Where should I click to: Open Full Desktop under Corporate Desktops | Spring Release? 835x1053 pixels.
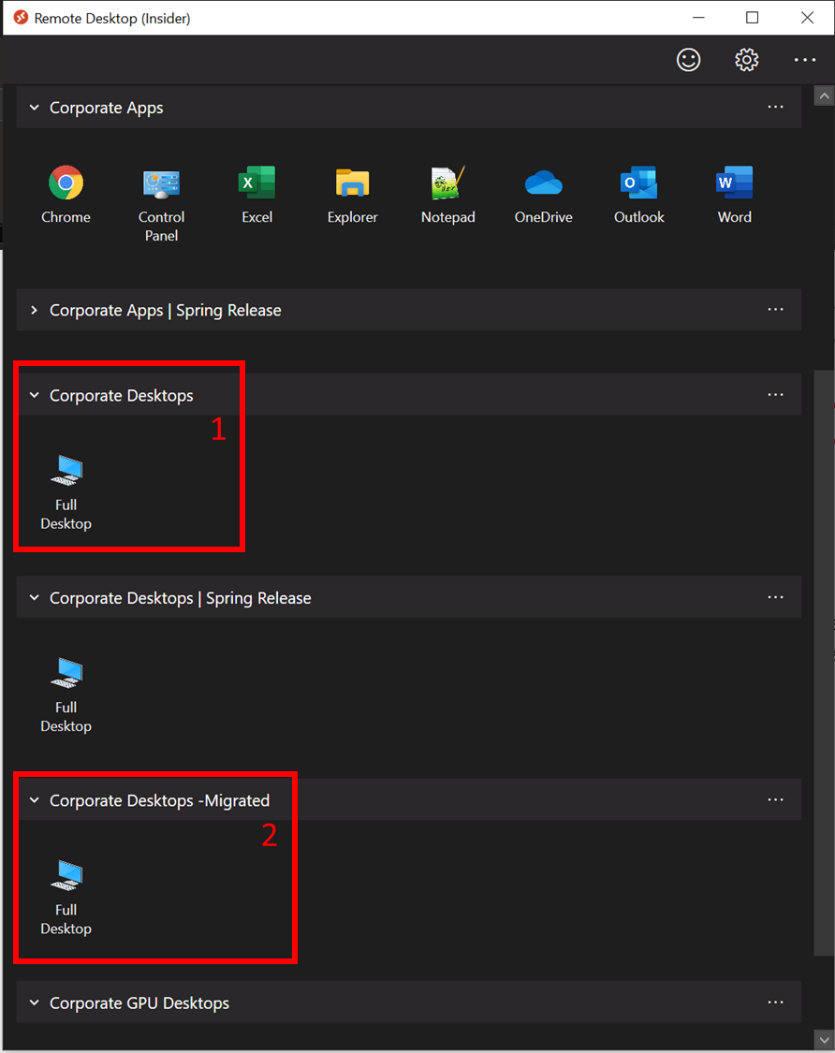click(66, 696)
